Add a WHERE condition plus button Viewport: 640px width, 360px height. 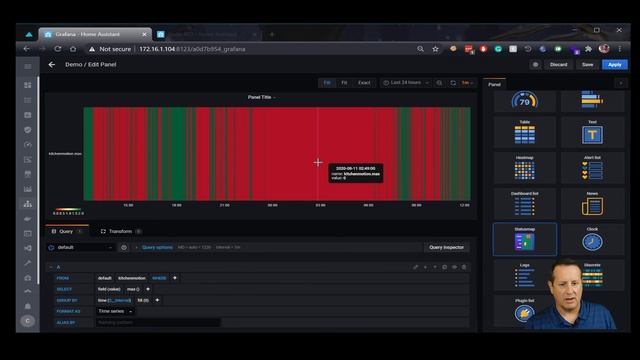(x=175, y=278)
